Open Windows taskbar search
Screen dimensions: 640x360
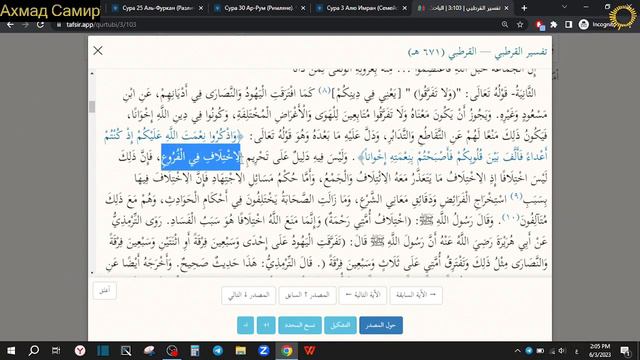pyautogui.click(x=33, y=351)
